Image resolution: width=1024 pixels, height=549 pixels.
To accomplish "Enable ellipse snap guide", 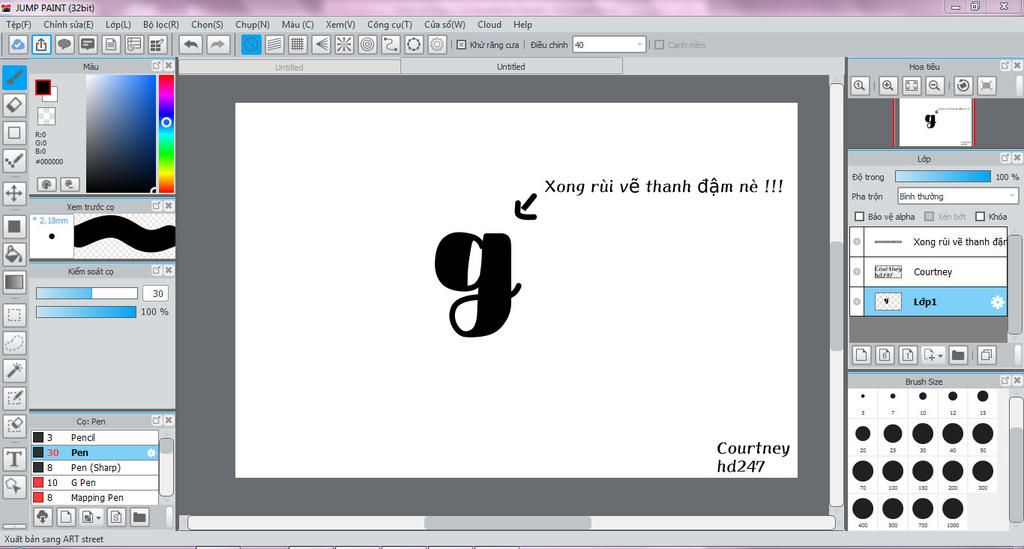I will click(x=414, y=44).
